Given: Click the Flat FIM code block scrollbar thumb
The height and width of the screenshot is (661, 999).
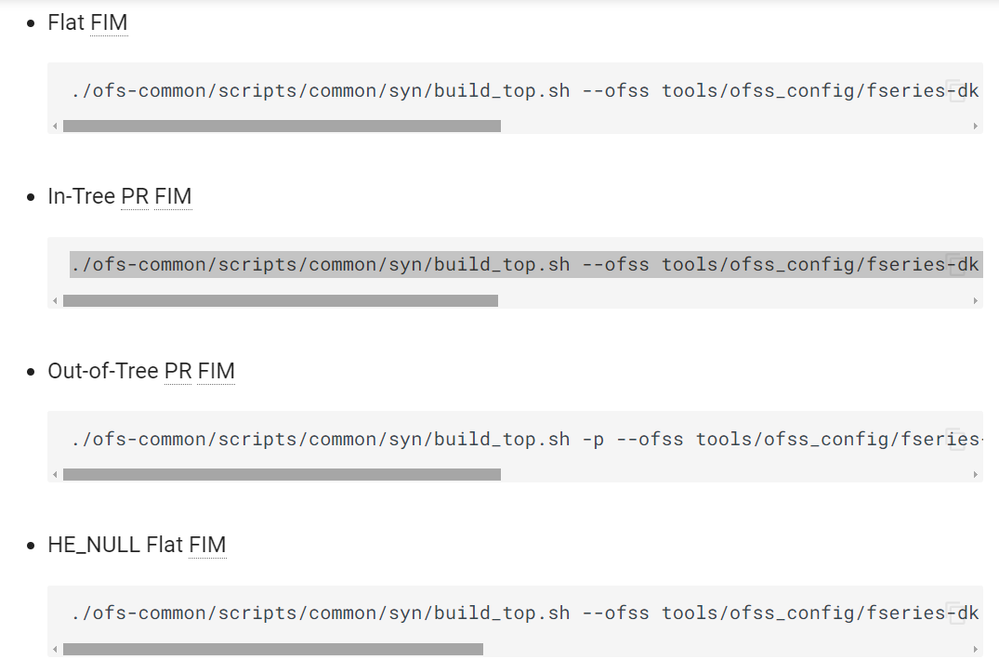Looking at the screenshot, I should pos(281,127).
